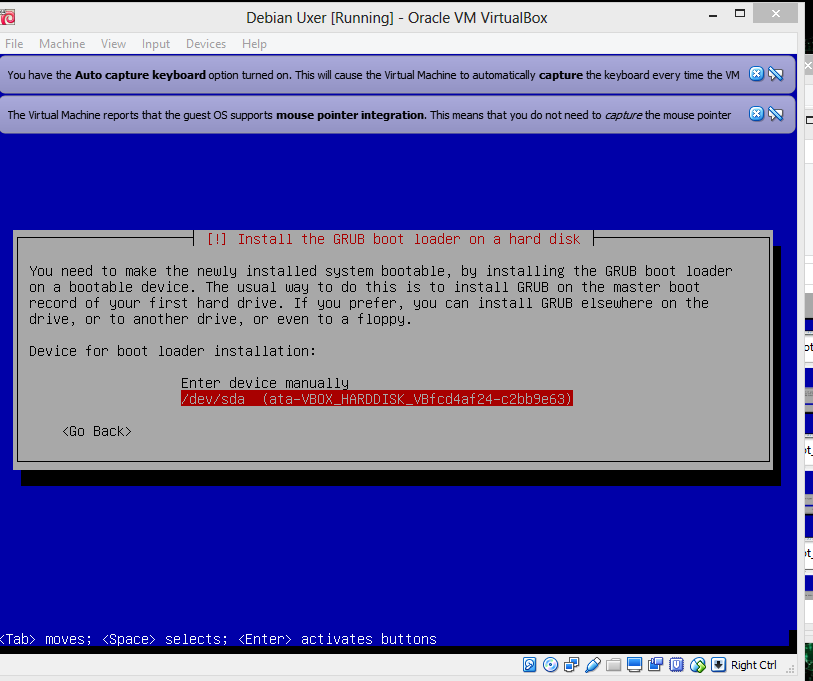Click the Go Back button

click(x=97, y=432)
